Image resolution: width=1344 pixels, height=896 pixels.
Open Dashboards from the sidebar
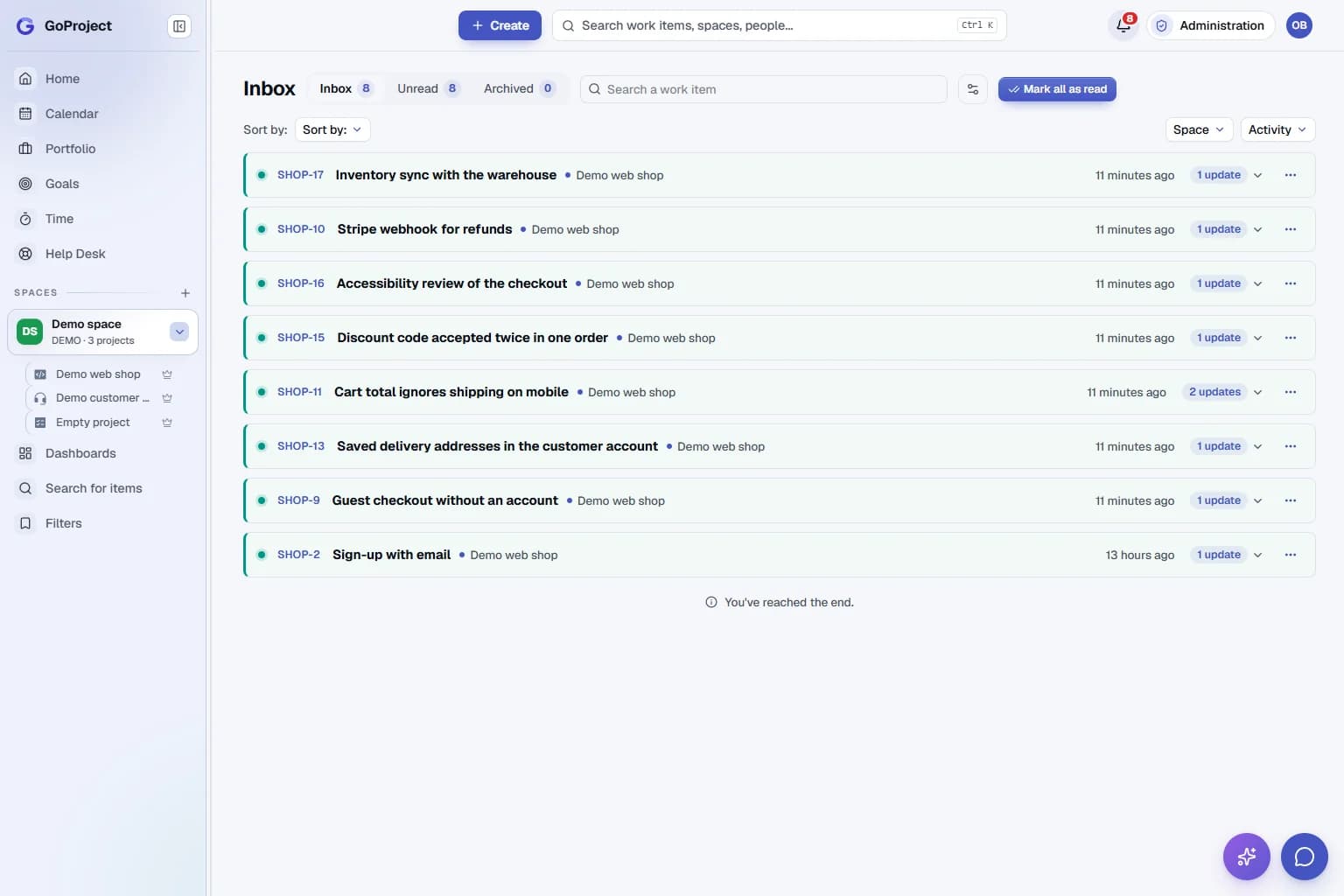coord(103,453)
